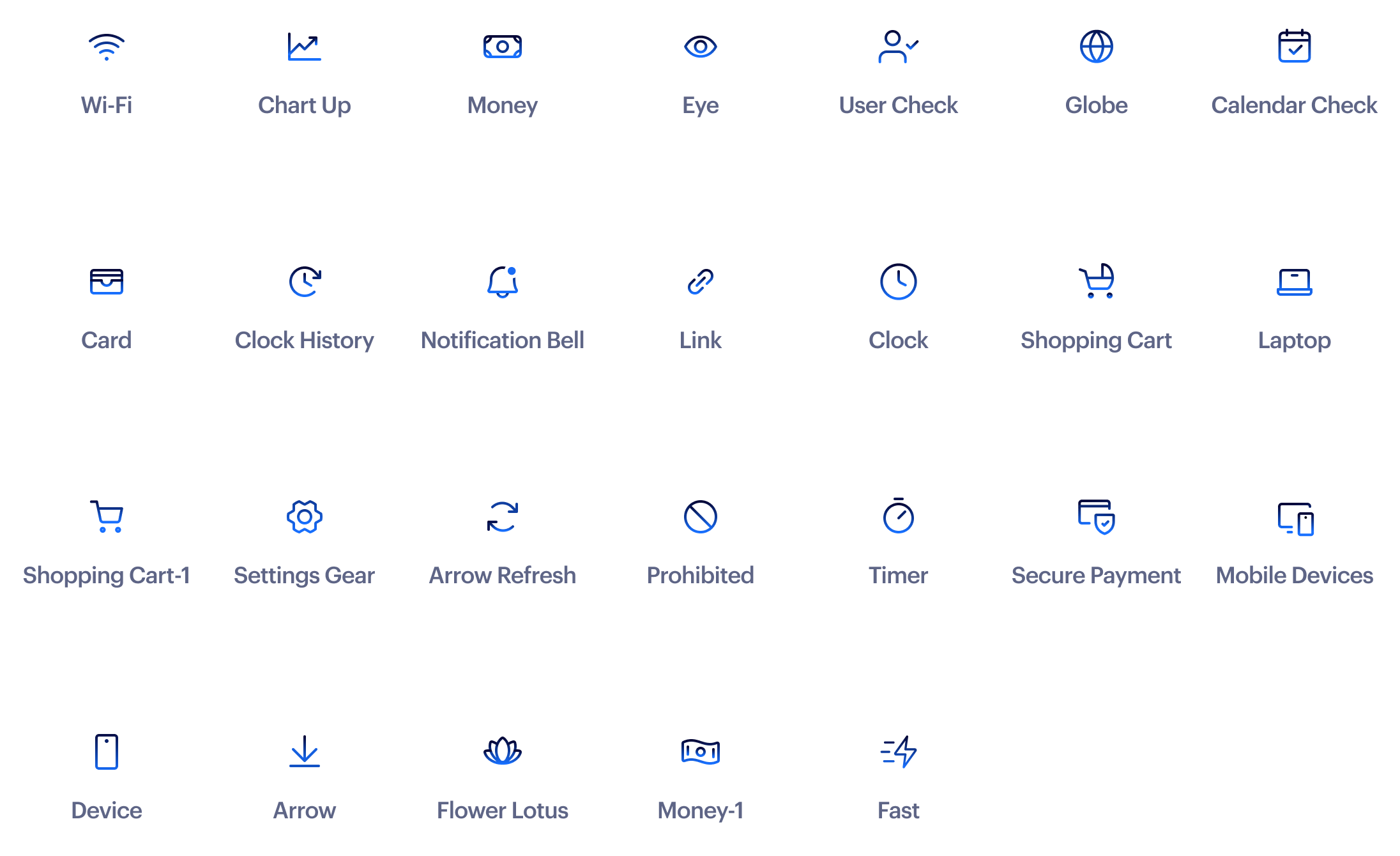Click the Globe icon
The width and height of the screenshot is (1400, 856).
pos(1097,47)
